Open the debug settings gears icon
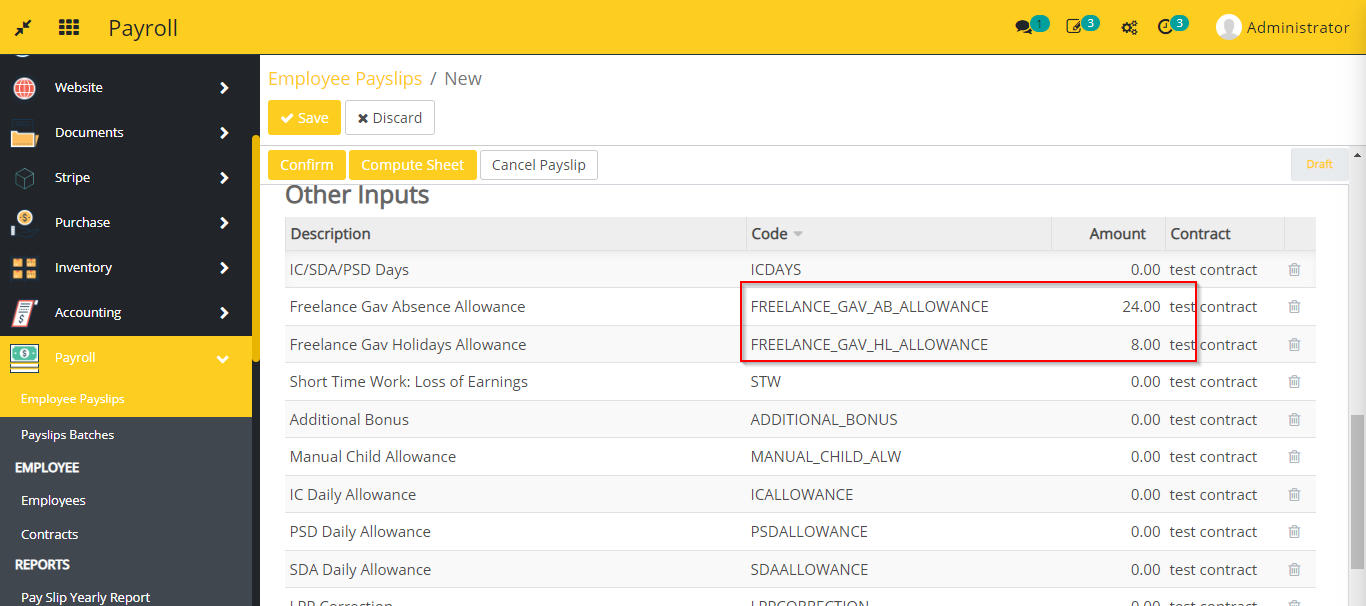Screen dimensions: 1366x606 (x=1129, y=27)
